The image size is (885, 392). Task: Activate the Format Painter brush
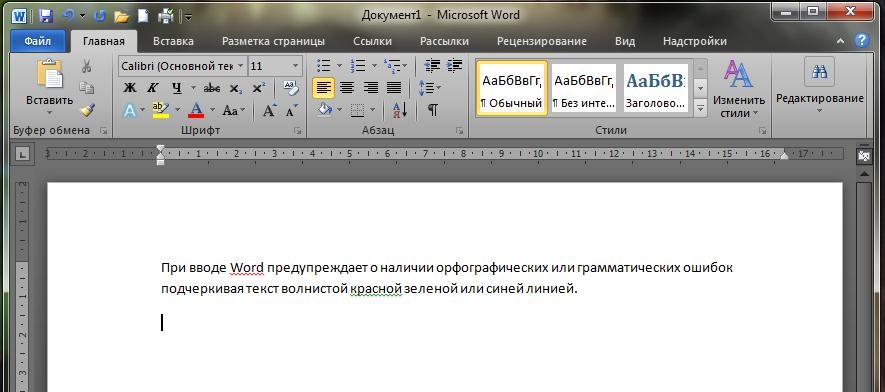(87, 110)
